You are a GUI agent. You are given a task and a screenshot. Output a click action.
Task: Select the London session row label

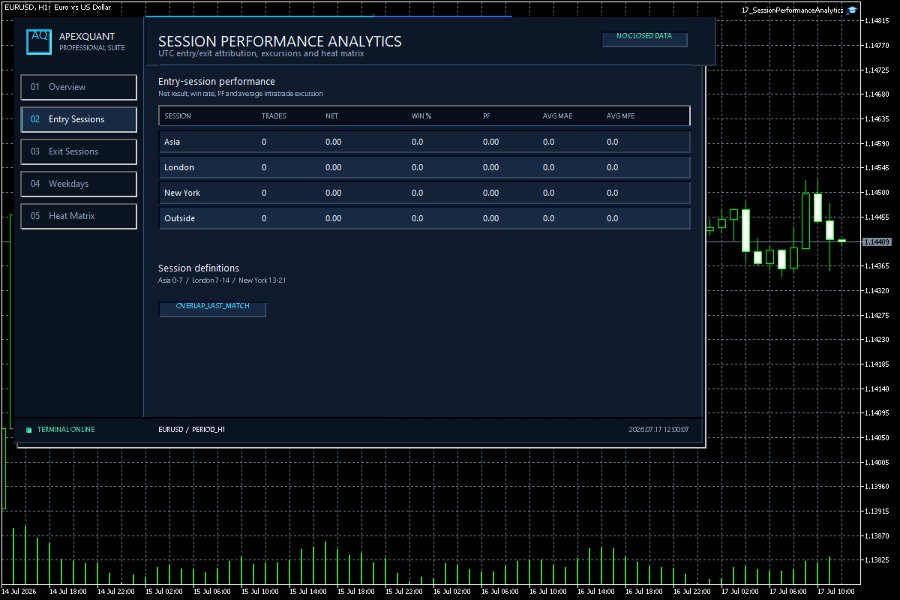(179, 167)
